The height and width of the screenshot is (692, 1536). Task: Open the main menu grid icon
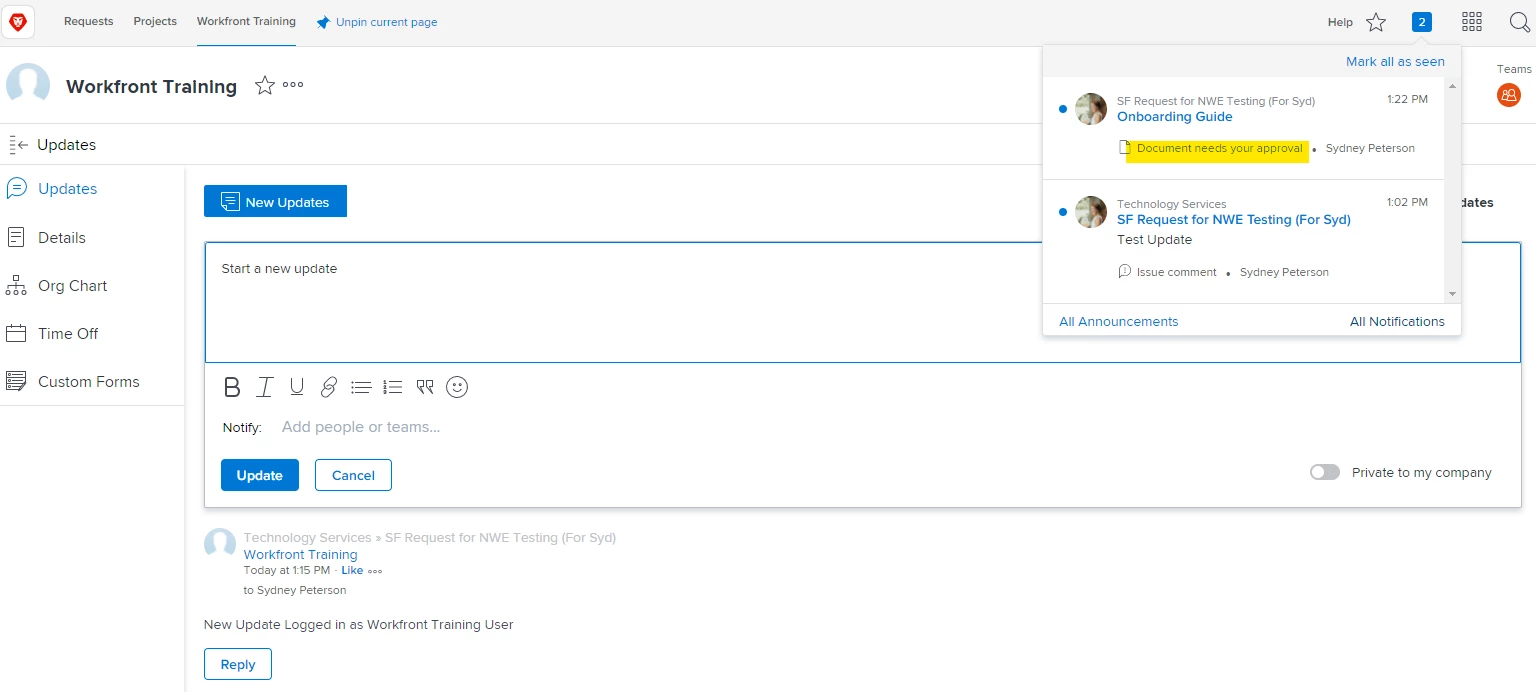point(1472,22)
